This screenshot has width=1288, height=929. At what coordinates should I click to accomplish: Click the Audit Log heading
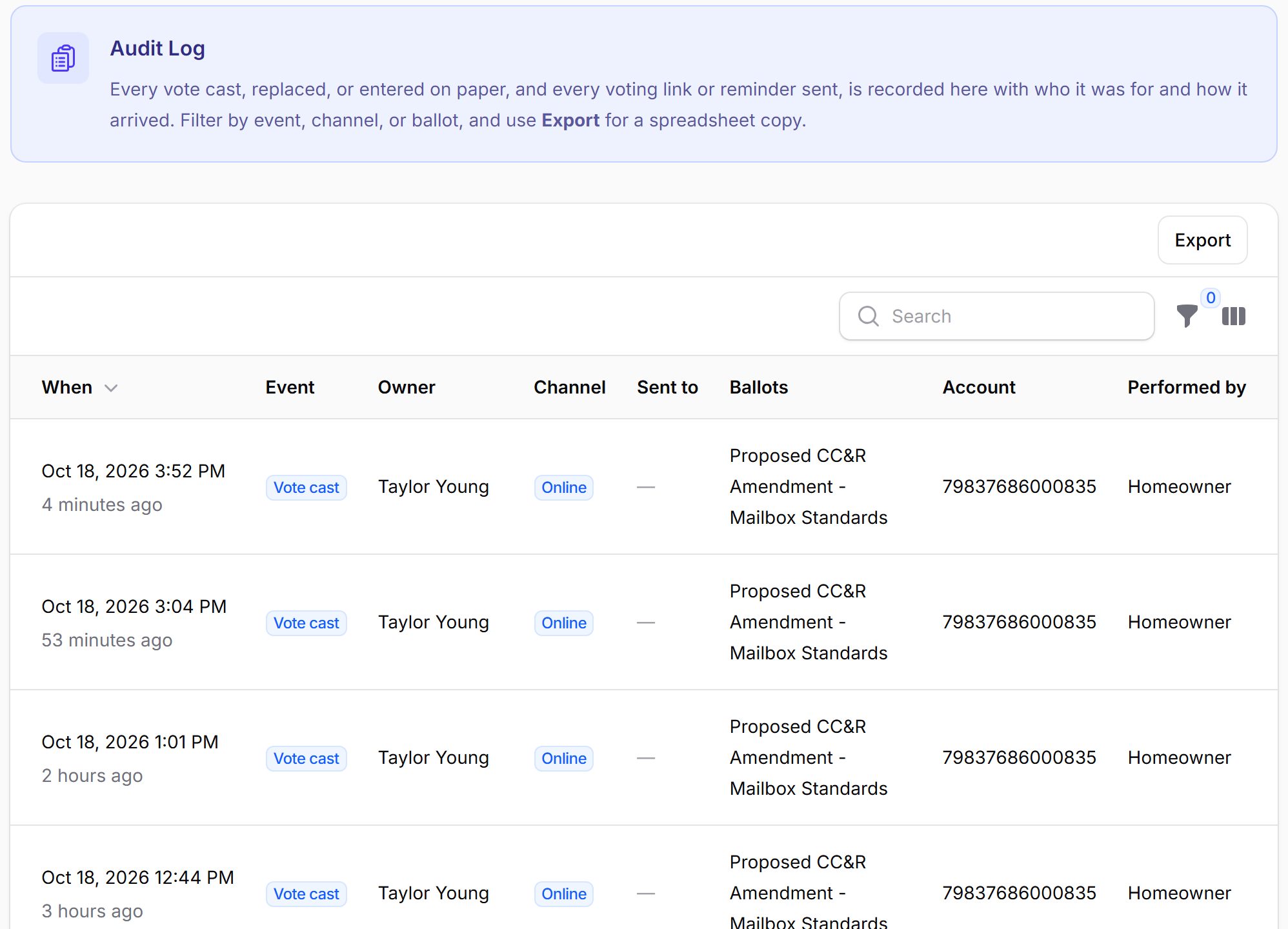tap(157, 48)
